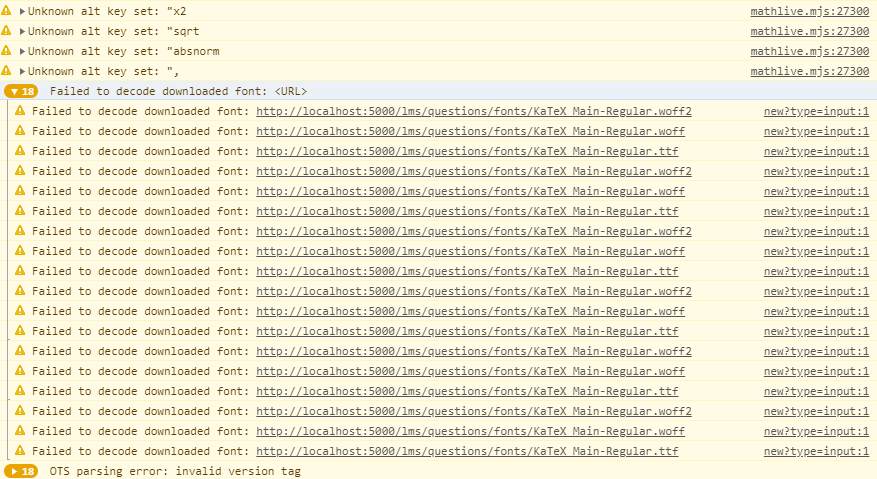Image resolution: width=877 pixels, height=479 pixels.
Task: Click the warning icon beside "sqrt" alt key message
Action: [6, 31]
